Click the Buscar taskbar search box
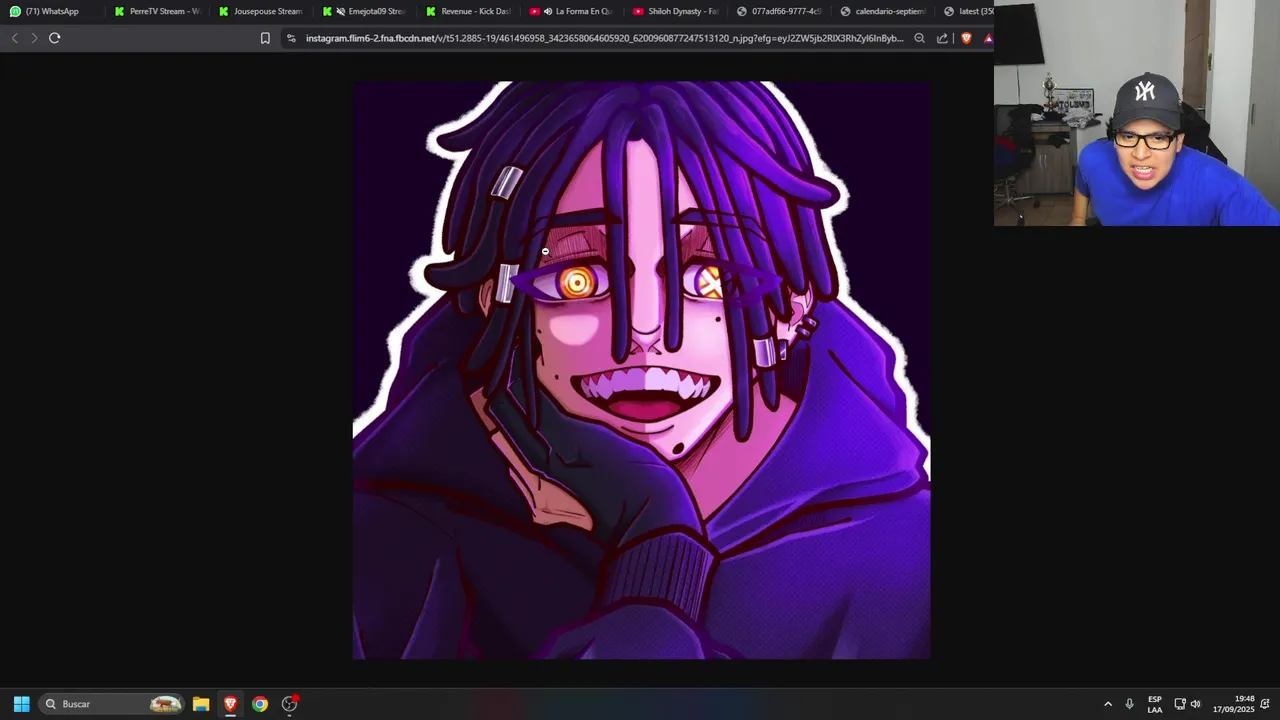The image size is (1280, 720). 112,704
